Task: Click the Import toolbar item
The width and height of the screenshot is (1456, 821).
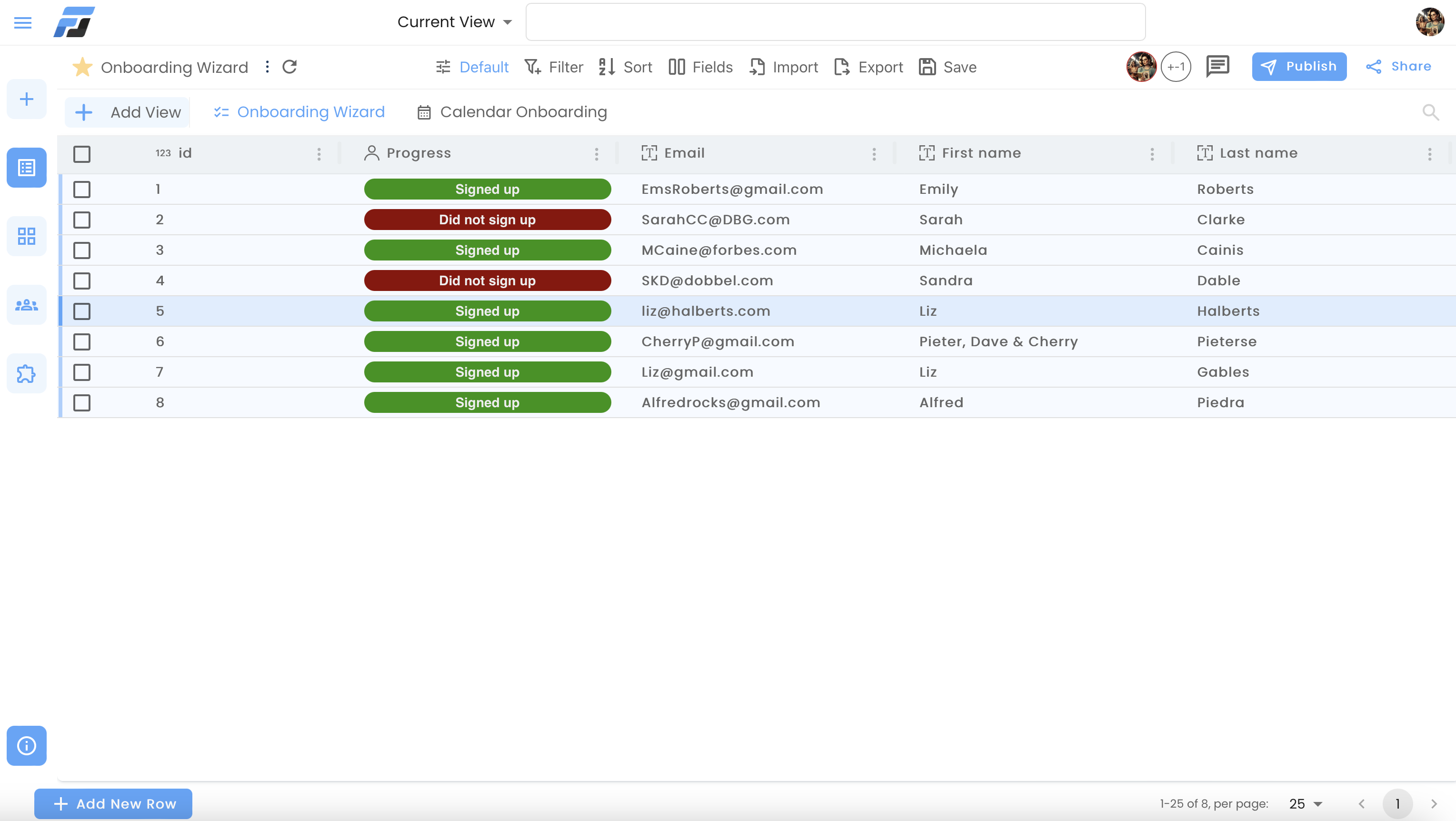Action: tap(783, 67)
